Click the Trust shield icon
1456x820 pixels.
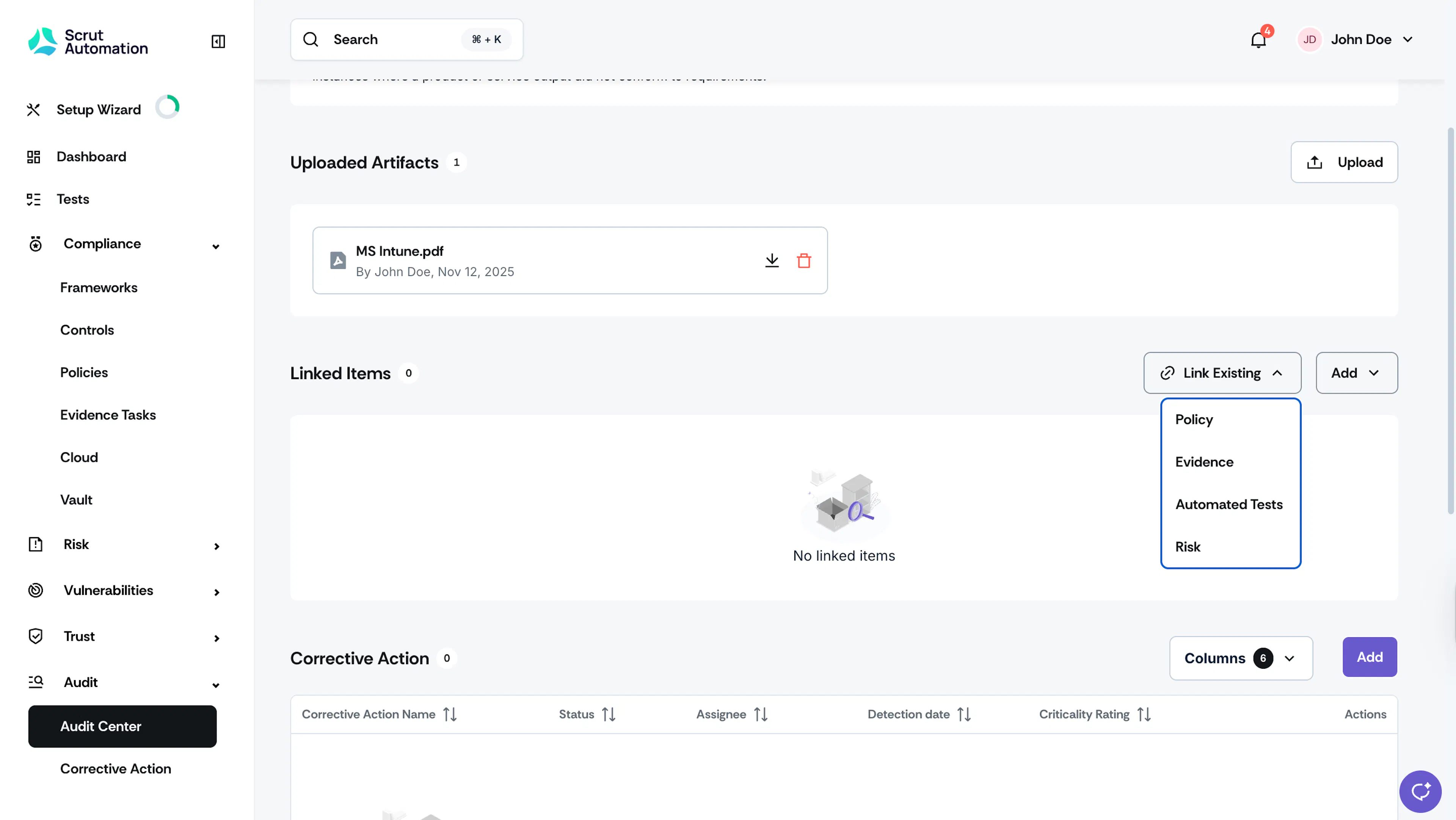pyautogui.click(x=36, y=637)
